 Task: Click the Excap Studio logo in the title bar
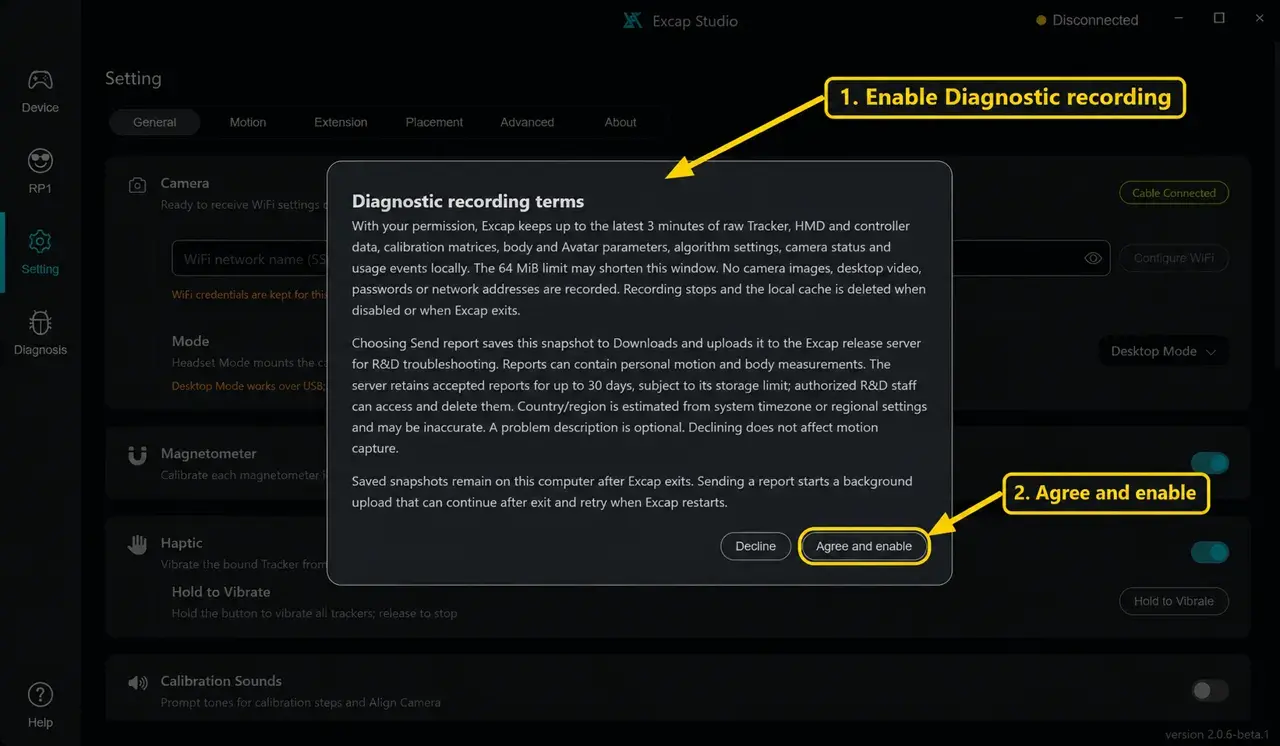click(x=632, y=20)
